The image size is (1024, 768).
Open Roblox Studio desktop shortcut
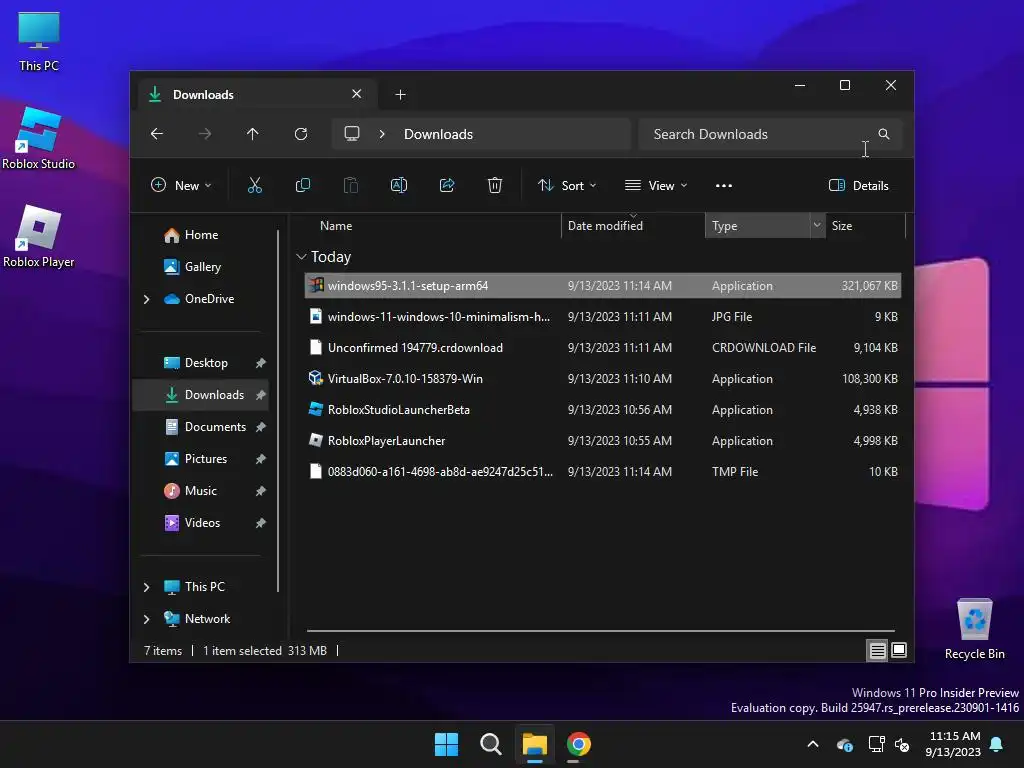click(x=39, y=138)
